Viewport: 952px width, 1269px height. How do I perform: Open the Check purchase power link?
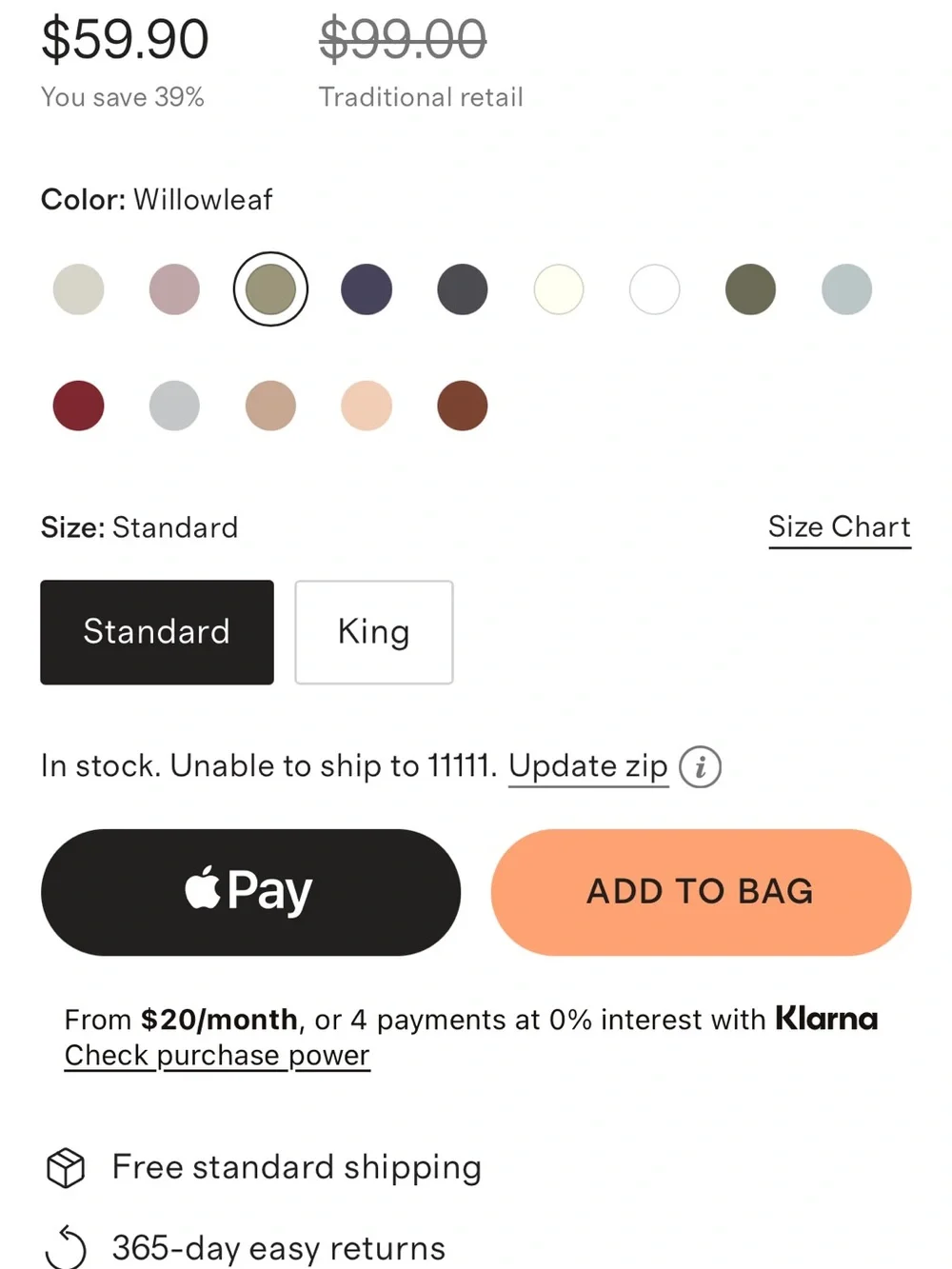tap(217, 1056)
